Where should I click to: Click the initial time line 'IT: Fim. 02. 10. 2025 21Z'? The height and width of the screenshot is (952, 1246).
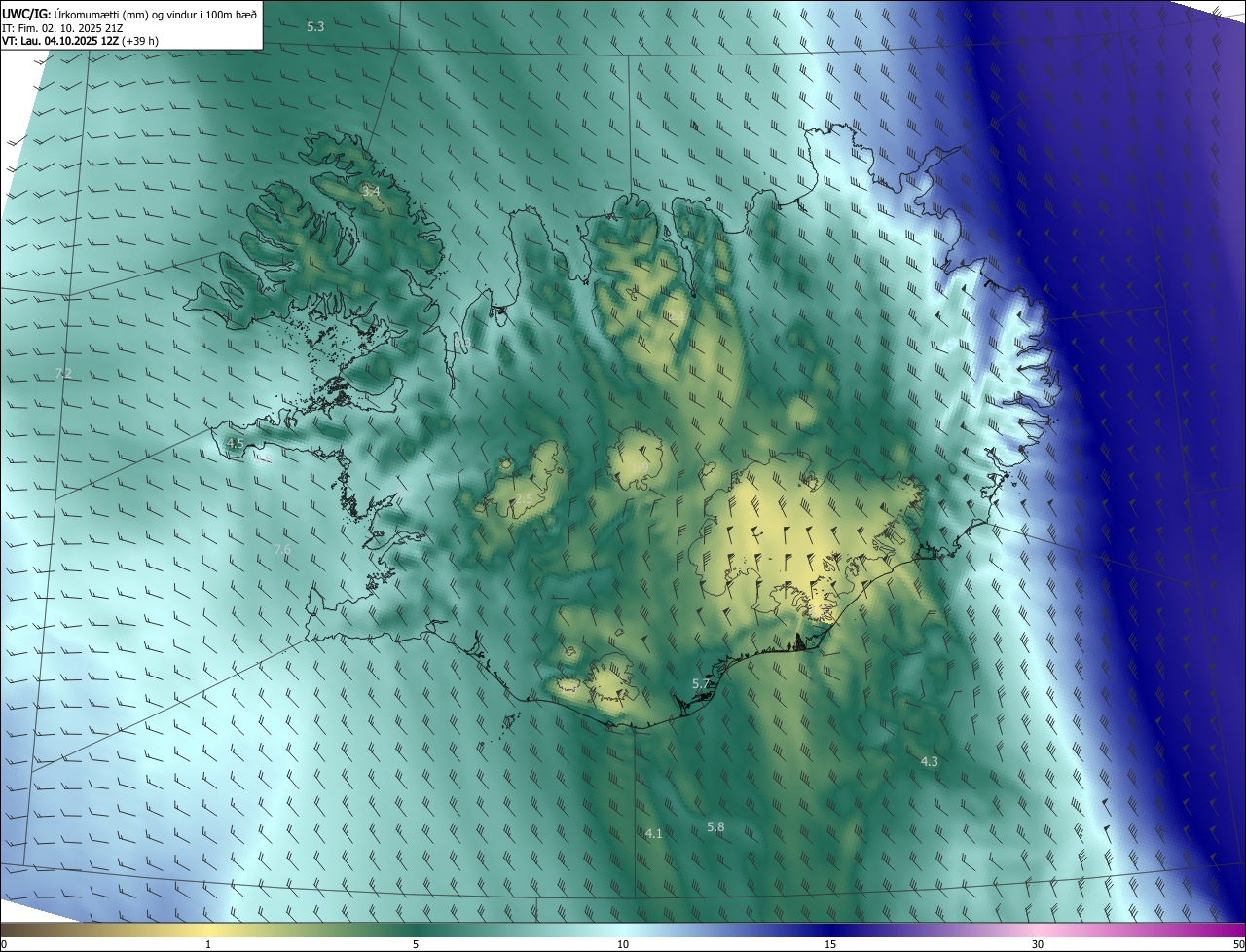[62, 28]
